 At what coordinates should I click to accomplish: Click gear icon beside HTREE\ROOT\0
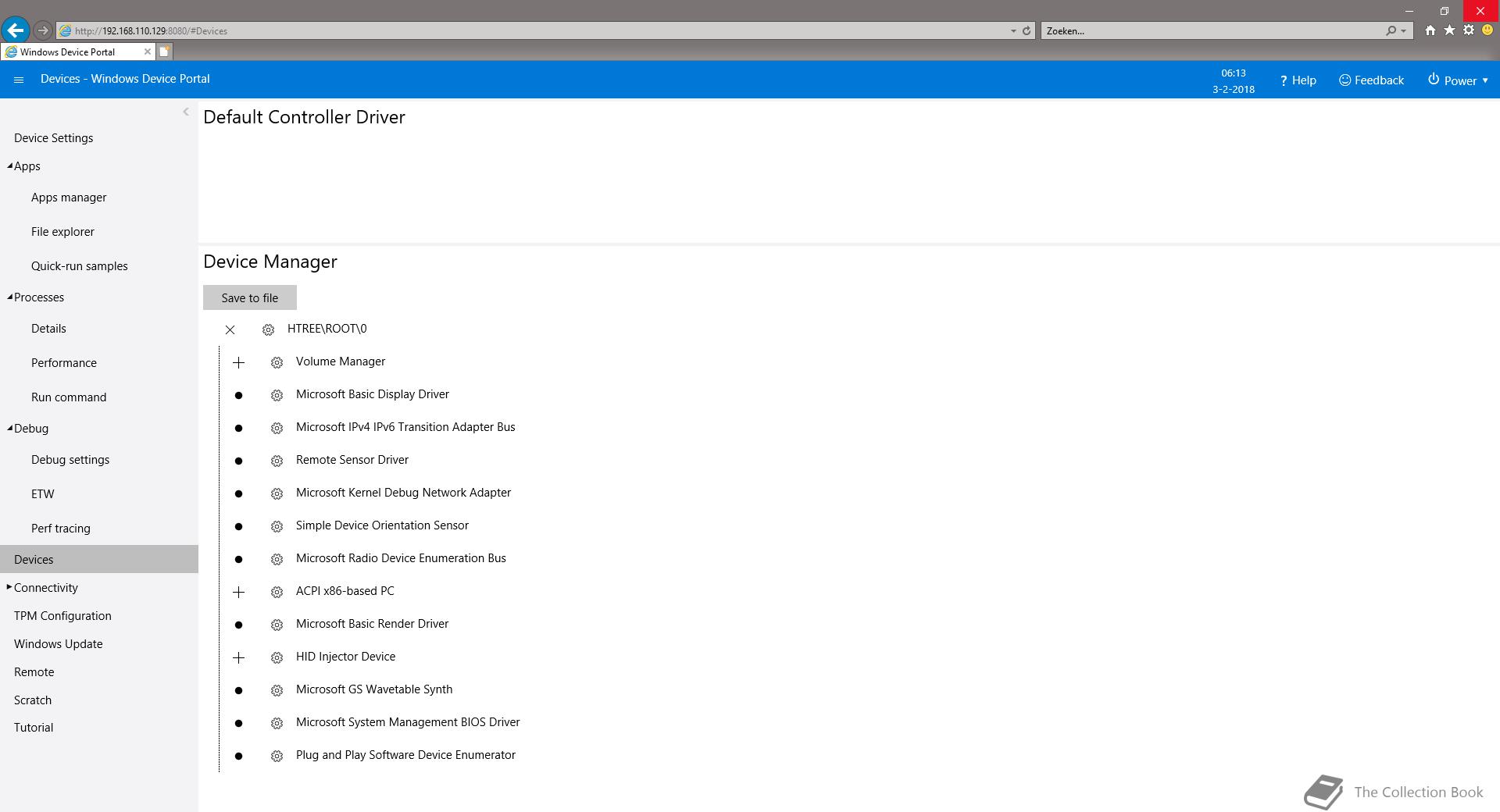click(268, 330)
